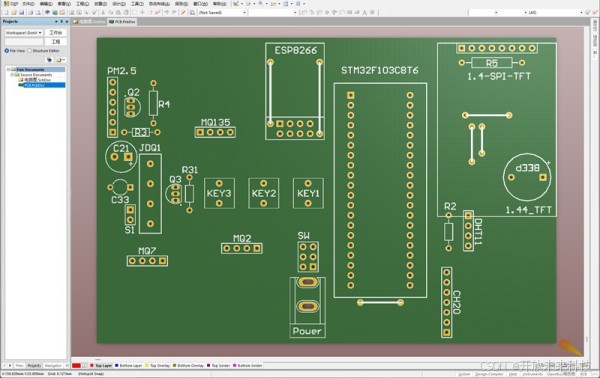Select the File View radio button

point(7,51)
